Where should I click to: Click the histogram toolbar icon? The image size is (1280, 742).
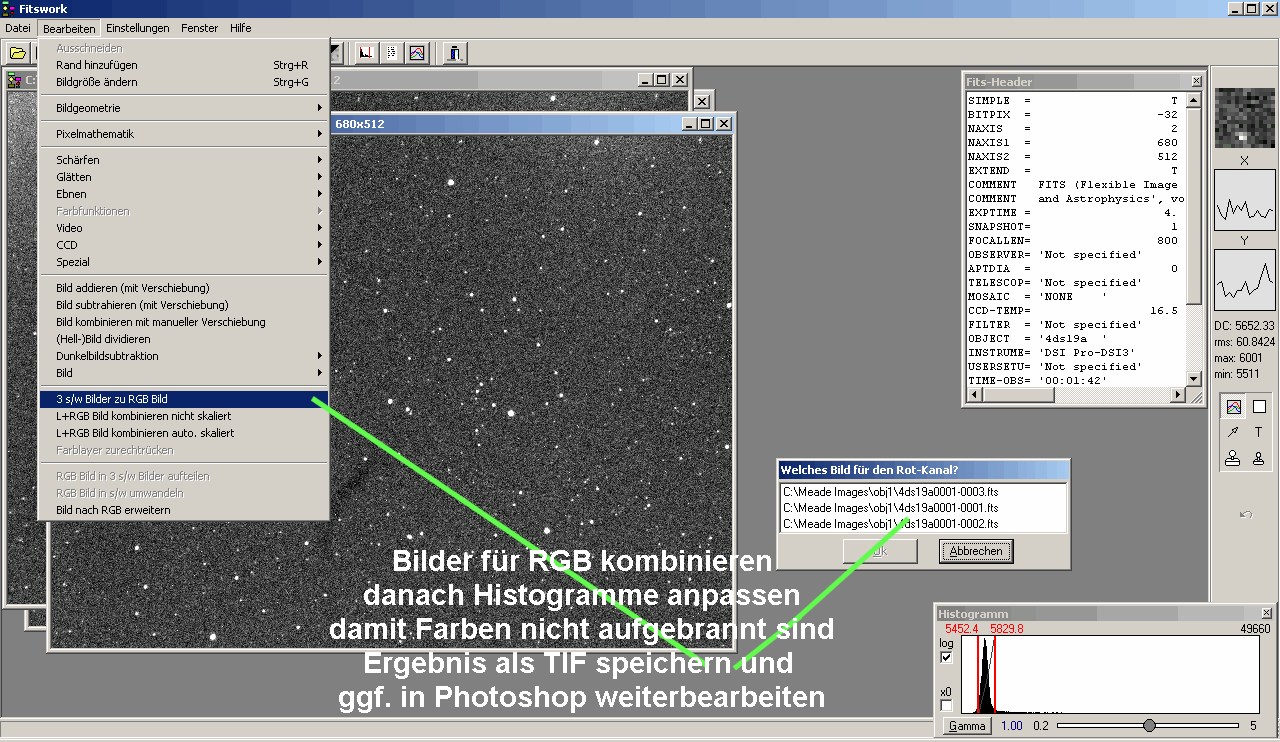pos(366,53)
